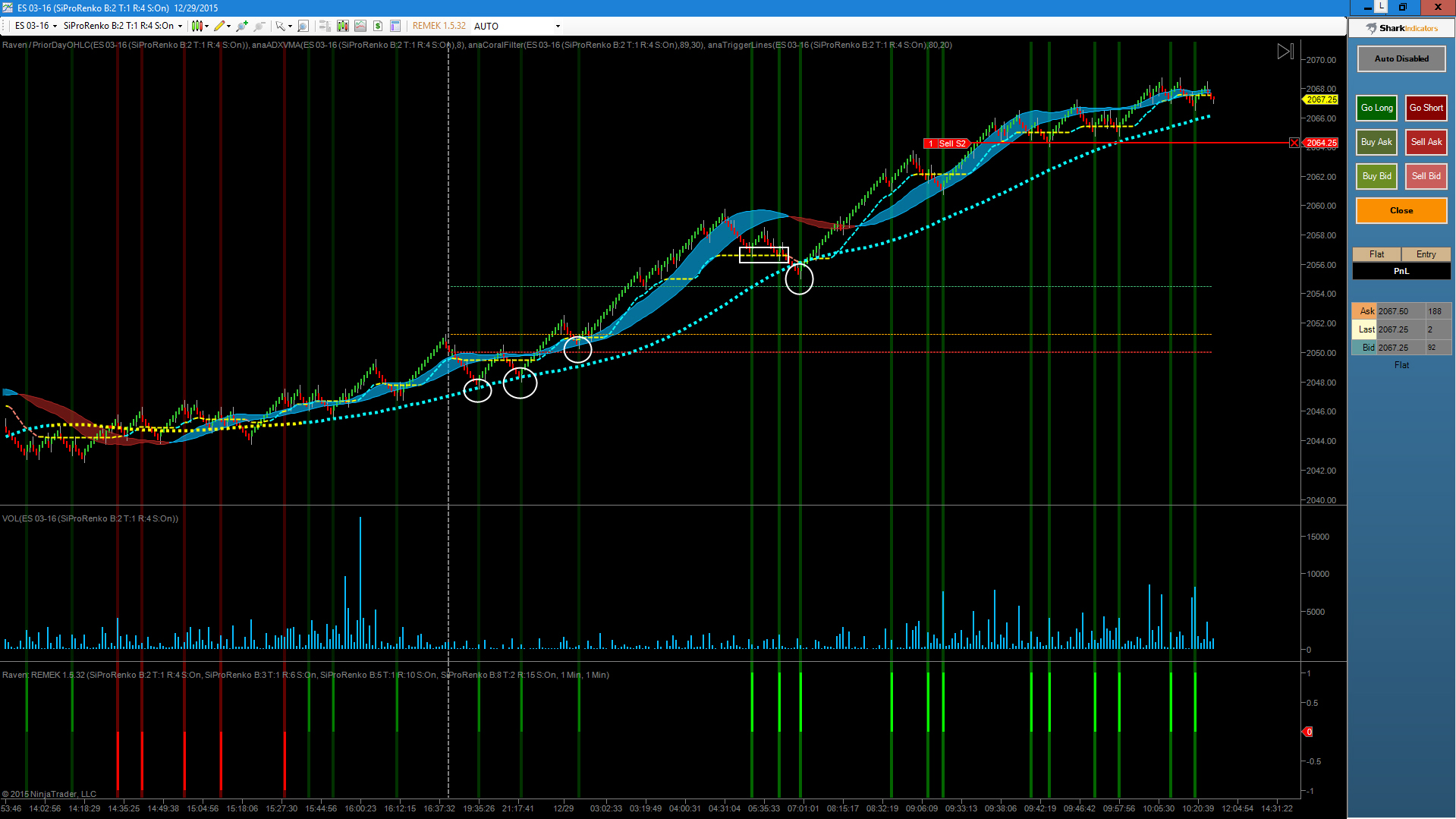Click the Auto Disabled button
The image size is (1456, 819).
pyautogui.click(x=1401, y=58)
